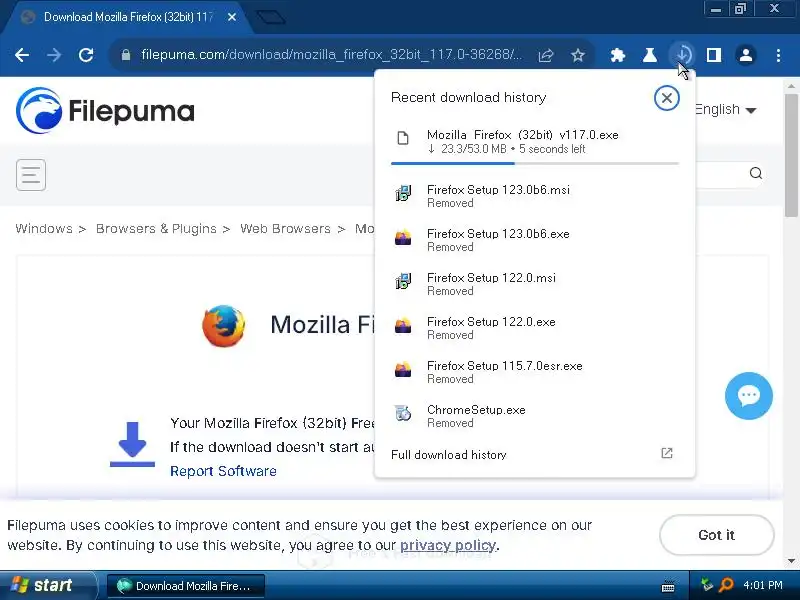Click icon of ChromeSetup.exe entry
The width and height of the screenshot is (800, 600).
(403, 413)
